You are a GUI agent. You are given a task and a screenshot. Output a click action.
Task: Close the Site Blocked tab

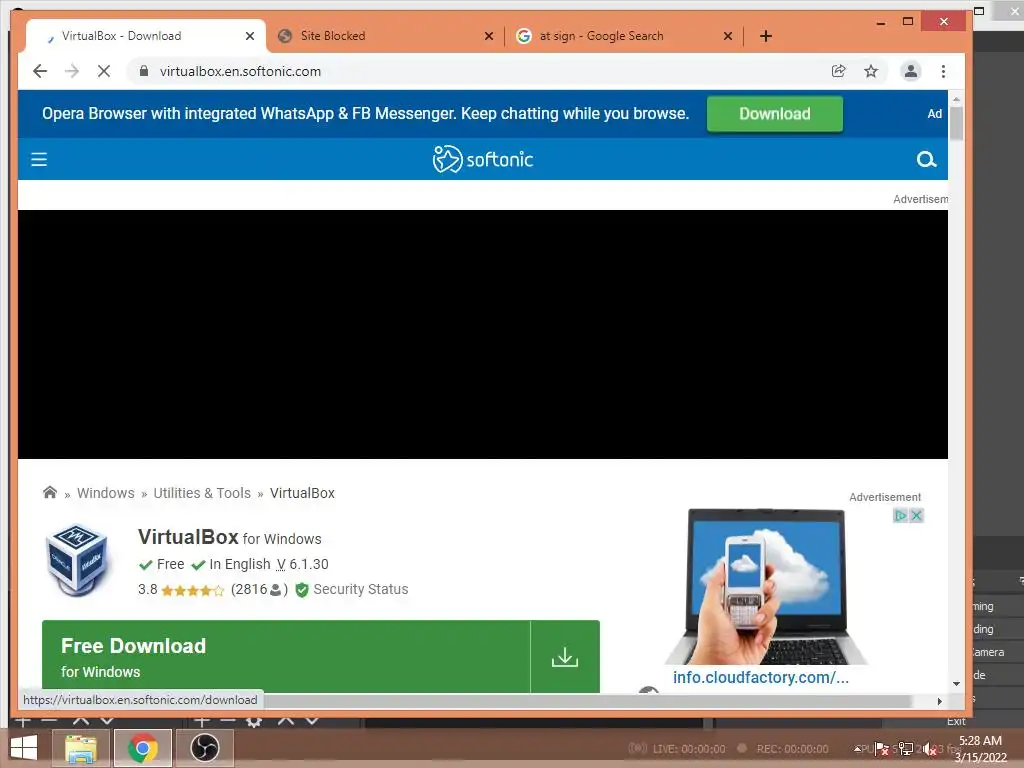488,36
